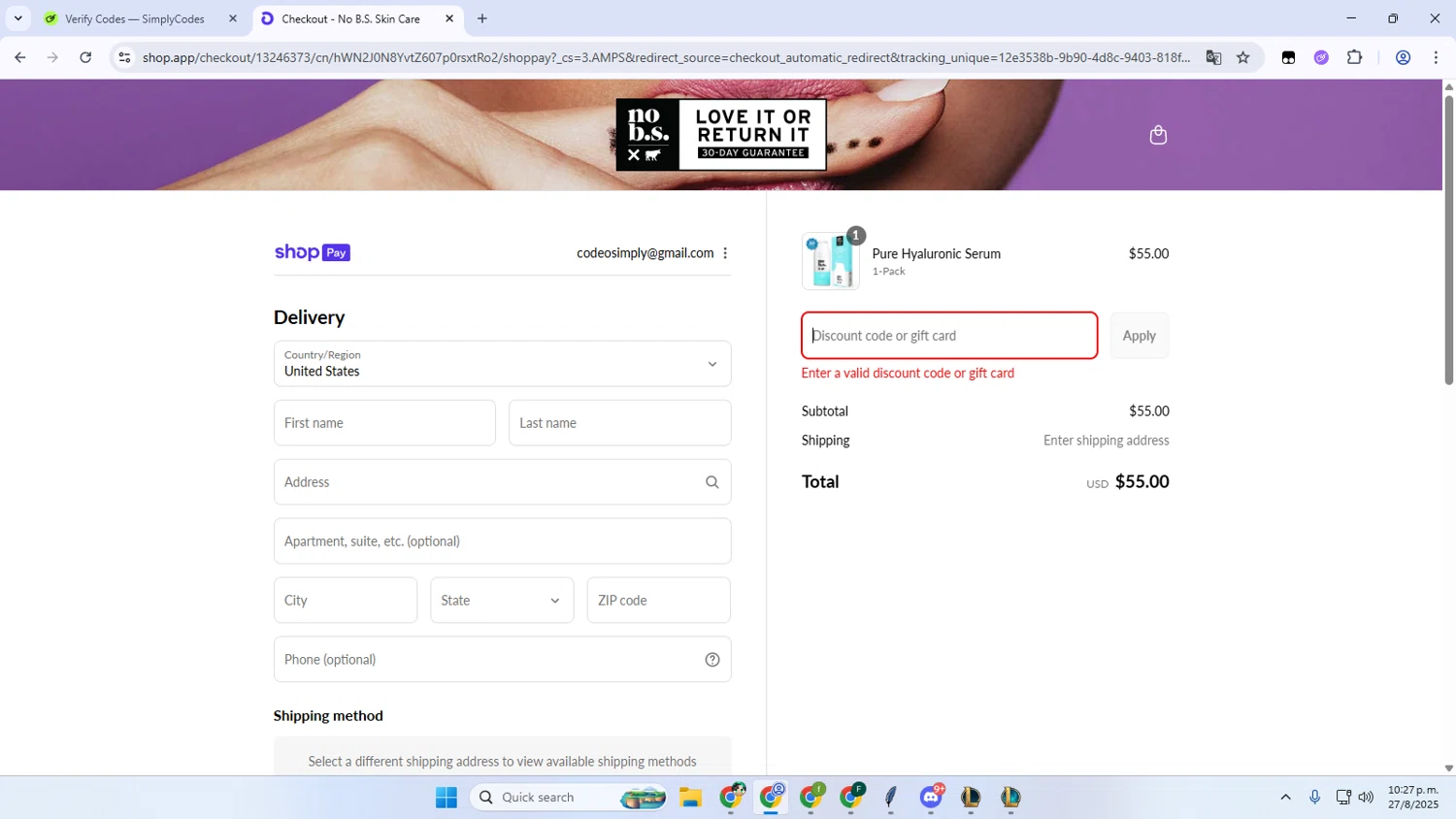Open the State dropdown
Screen dimensions: 1456x819
click(x=502, y=601)
